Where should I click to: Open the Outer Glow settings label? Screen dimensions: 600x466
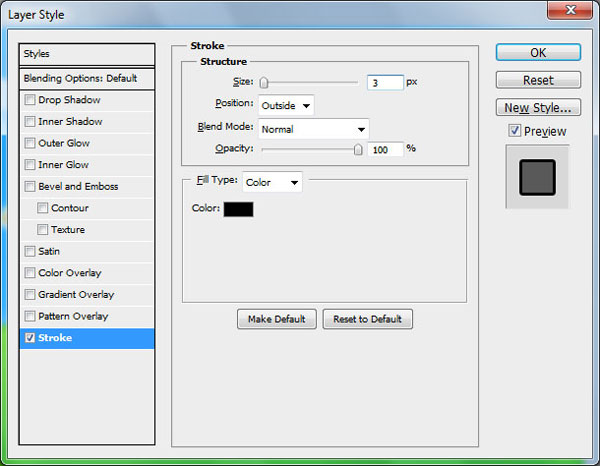[64, 143]
